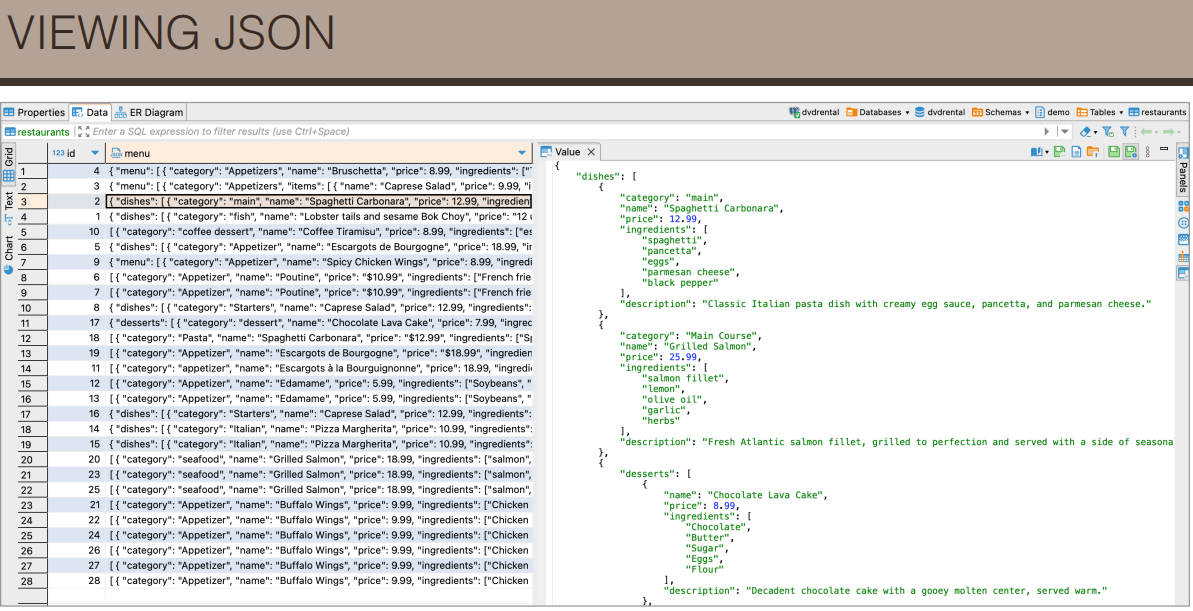The width and height of the screenshot is (1193, 611).
Task: Click the "Grilled Salmon" name line in JSON viewer
Action: click(689, 346)
